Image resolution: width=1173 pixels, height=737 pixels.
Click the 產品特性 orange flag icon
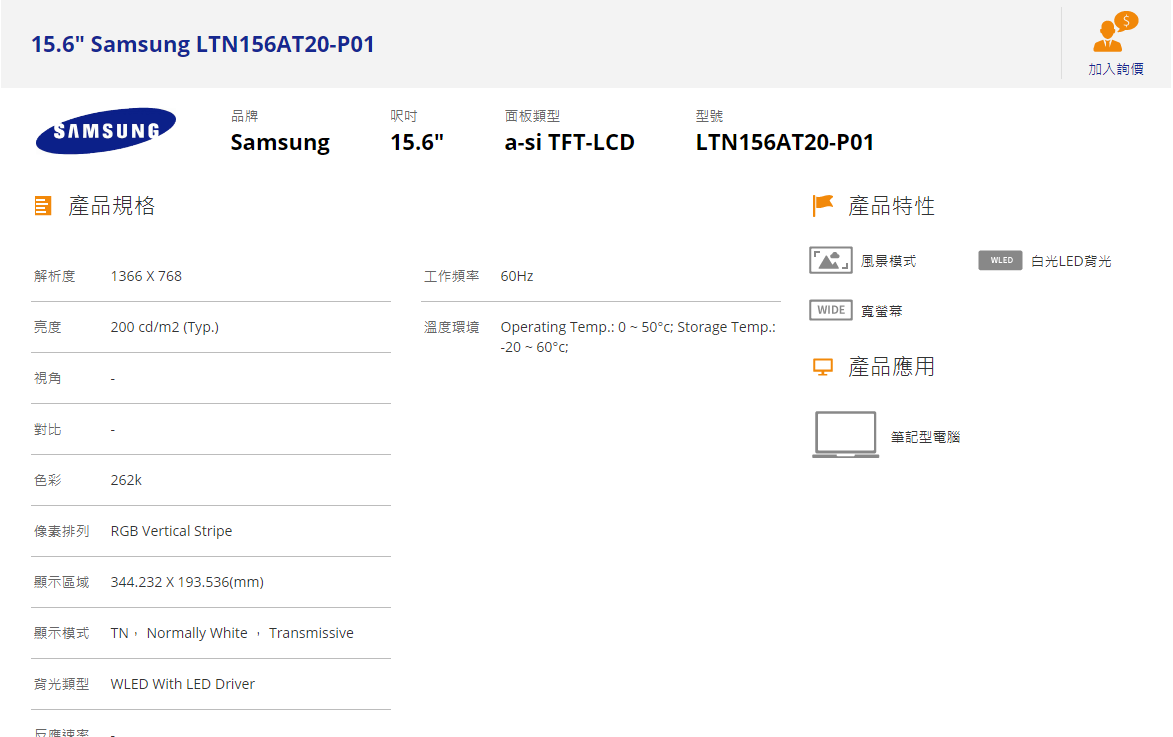(823, 205)
